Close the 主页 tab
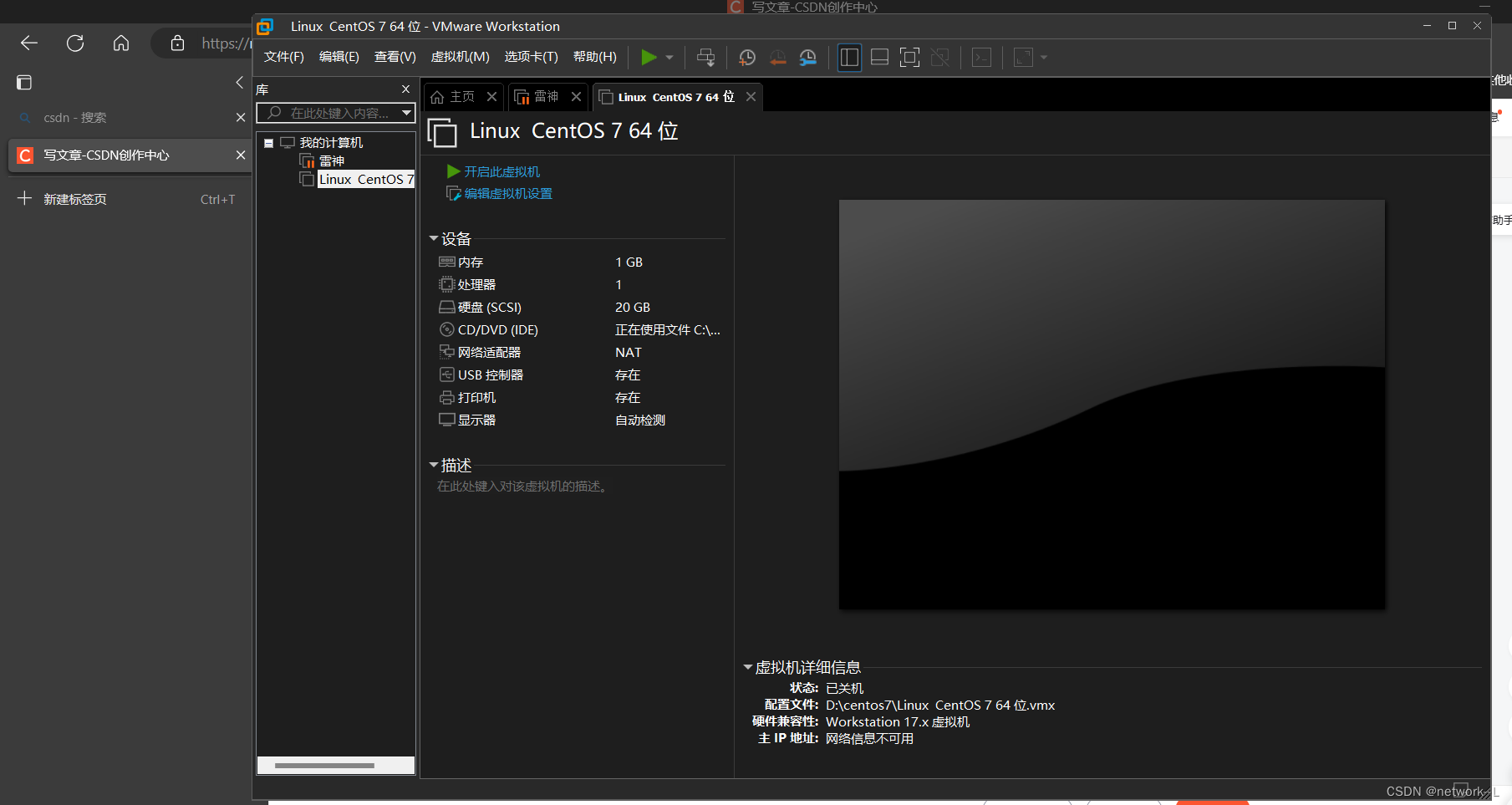The image size is (1512, 805). tap(492, 97)
